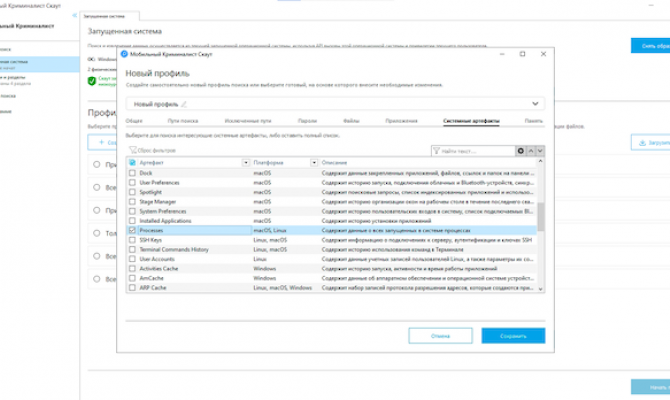The height and width of the screenshot is (400, 670).
Task: Tick the Dock artifact checkbox
Action: [132, 173]
